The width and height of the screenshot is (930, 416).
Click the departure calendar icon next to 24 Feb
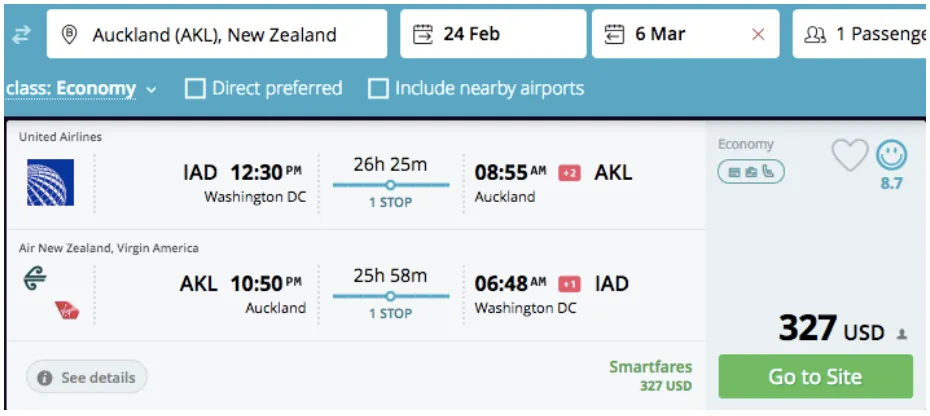(423, 34)
